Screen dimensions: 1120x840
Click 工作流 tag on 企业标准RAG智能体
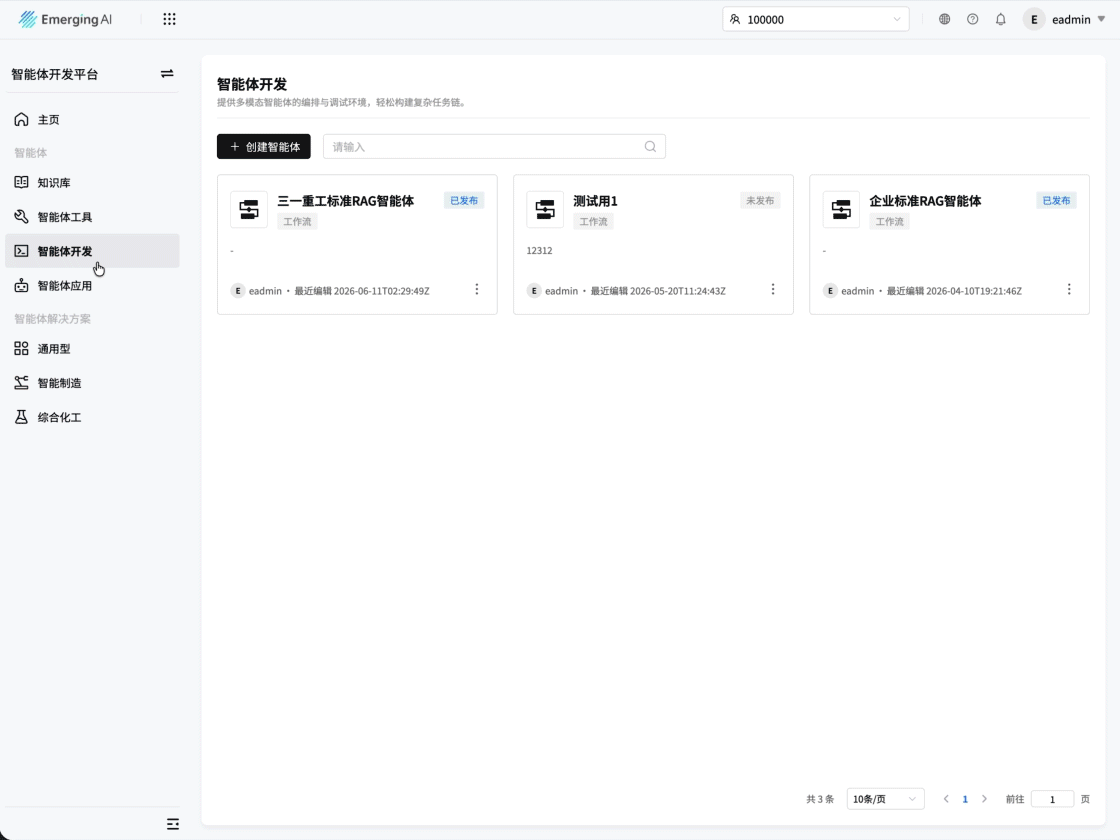(x=889, y=221)
